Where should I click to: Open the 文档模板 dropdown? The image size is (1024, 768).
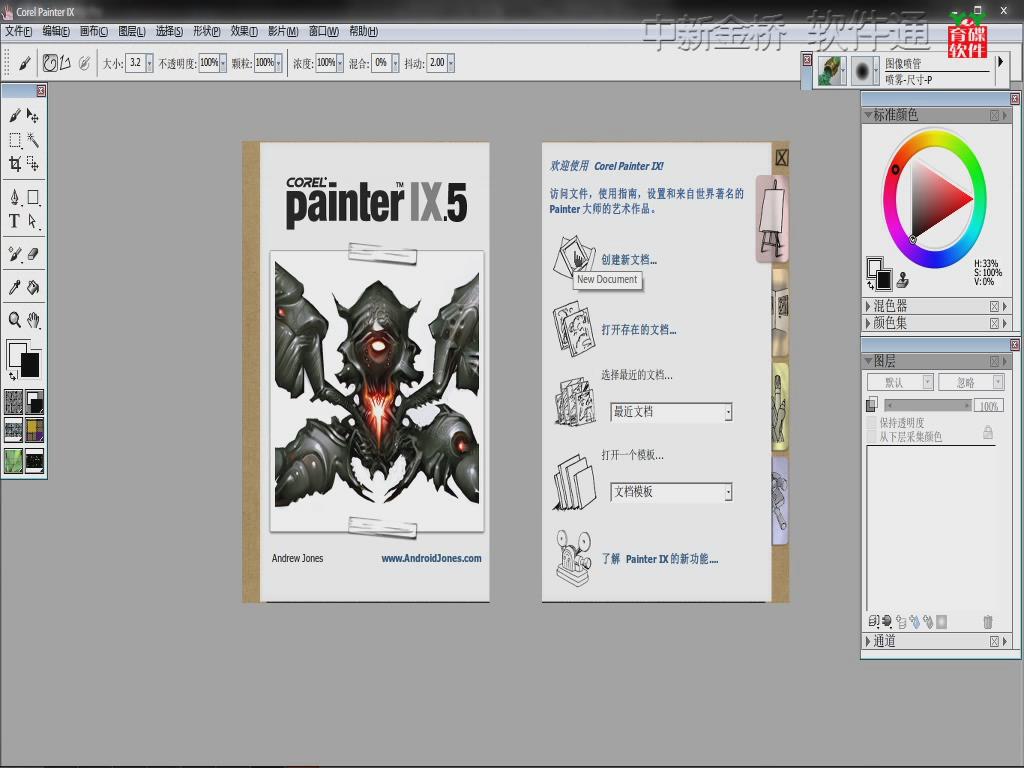point(671,492)
